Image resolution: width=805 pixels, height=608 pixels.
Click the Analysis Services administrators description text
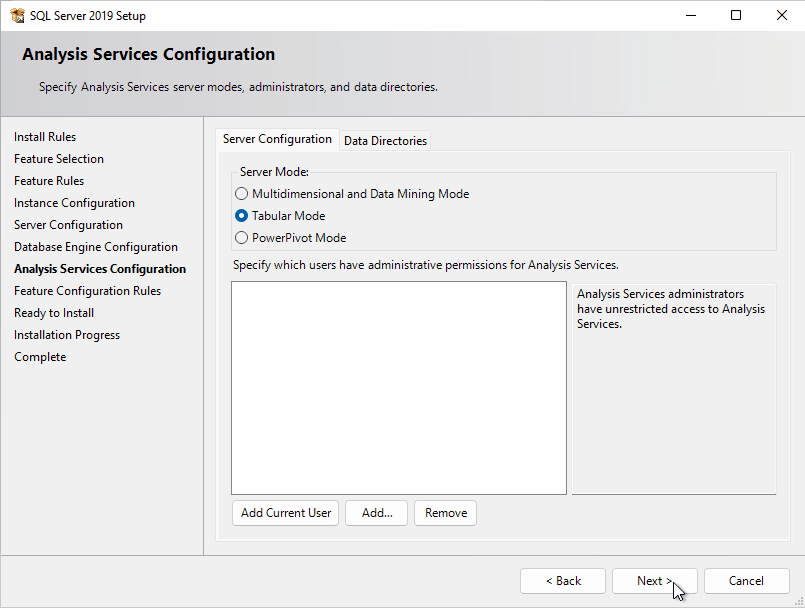(670, 309)
